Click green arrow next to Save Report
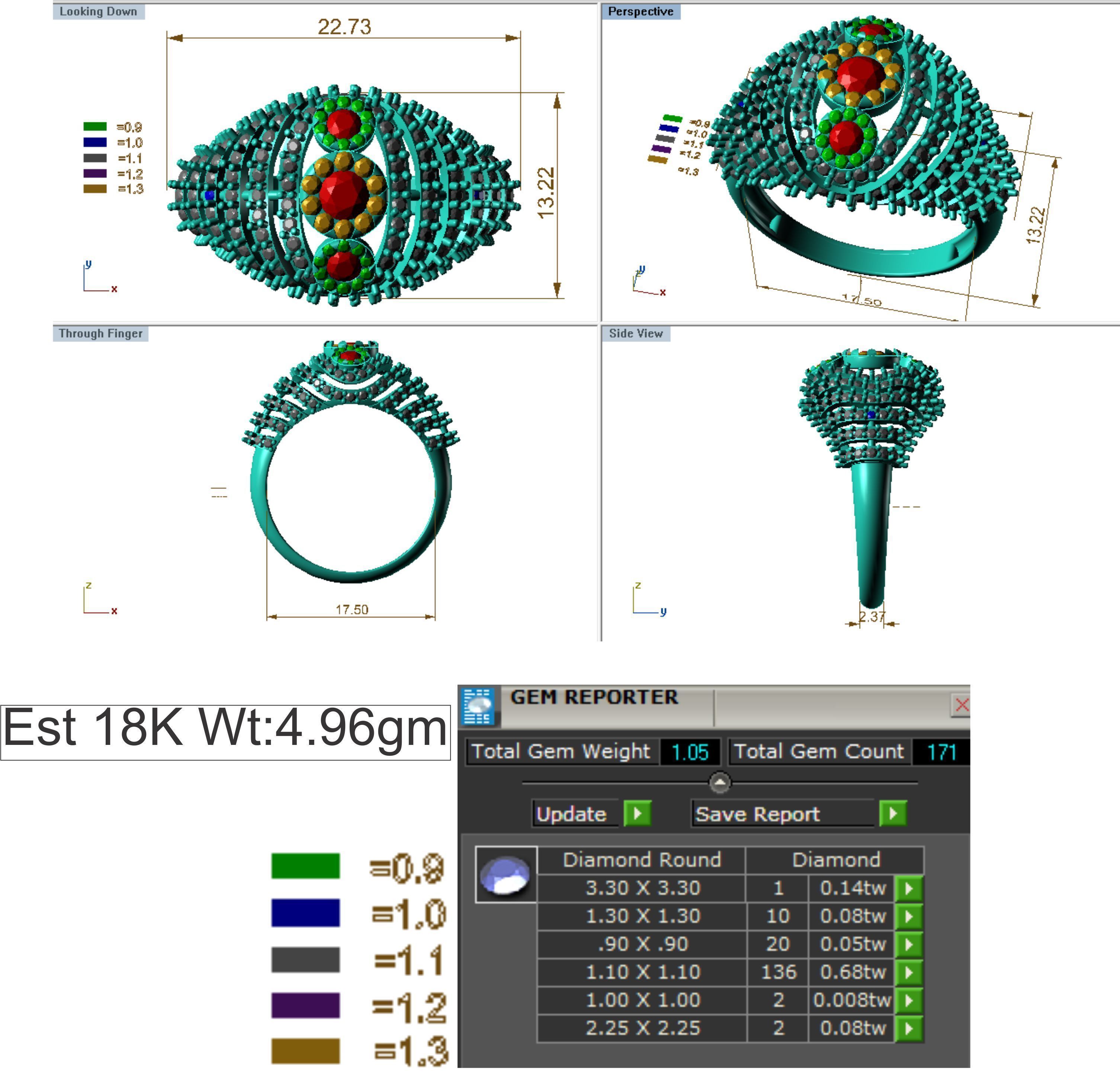 click(x=893, y=813)
